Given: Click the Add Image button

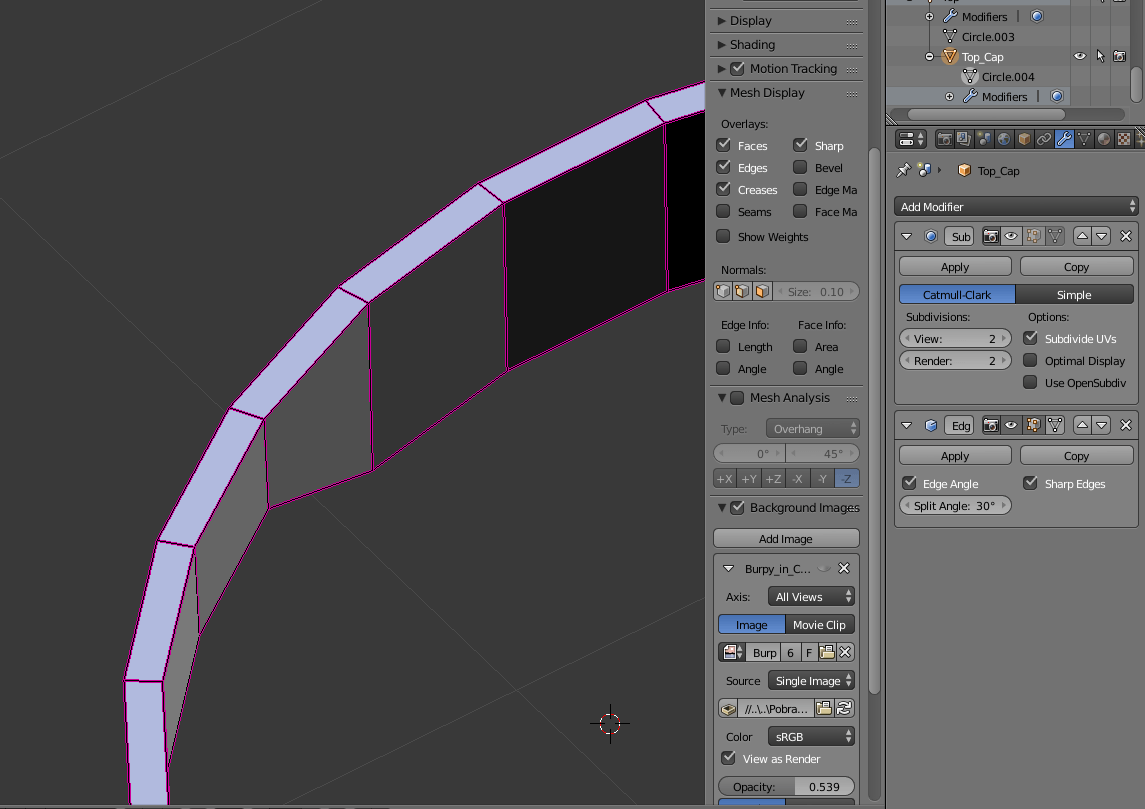Looking at the screenshot, I should click(786, 539).
